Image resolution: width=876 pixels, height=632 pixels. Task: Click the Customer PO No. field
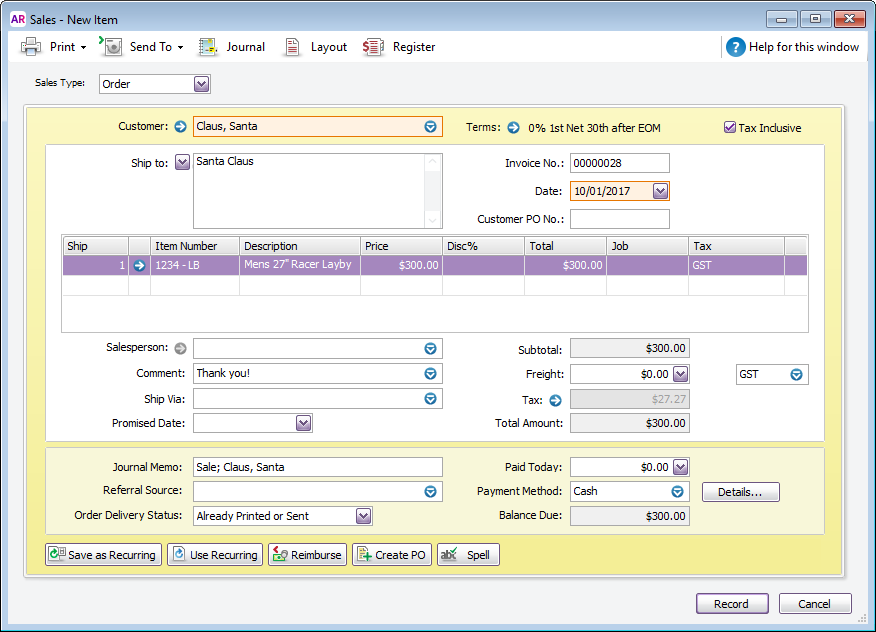pyautogui.click(x=619, y=219)
